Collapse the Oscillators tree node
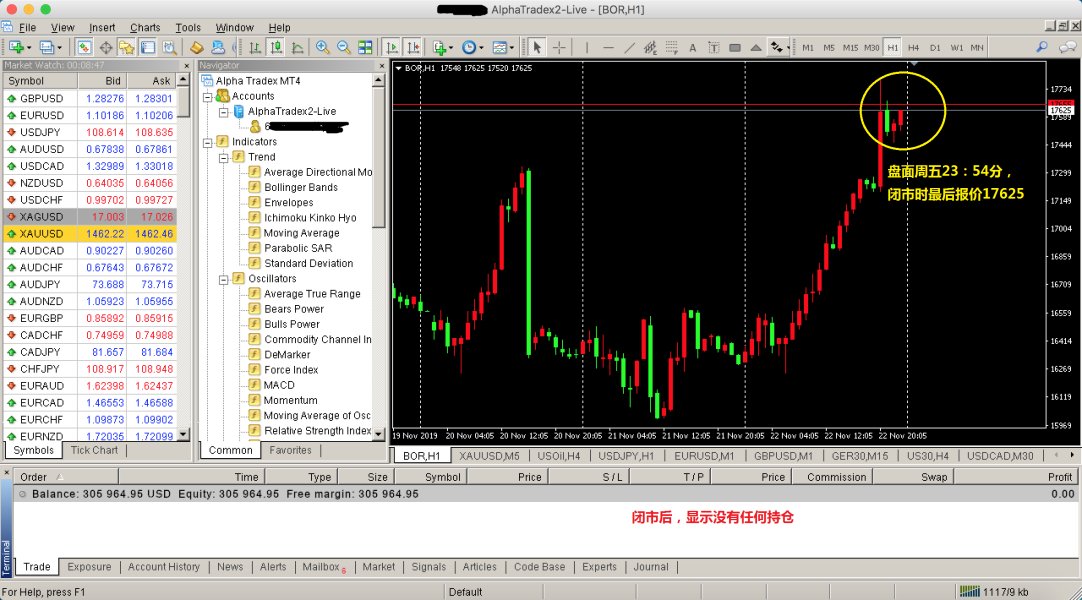 coord(224,279)
